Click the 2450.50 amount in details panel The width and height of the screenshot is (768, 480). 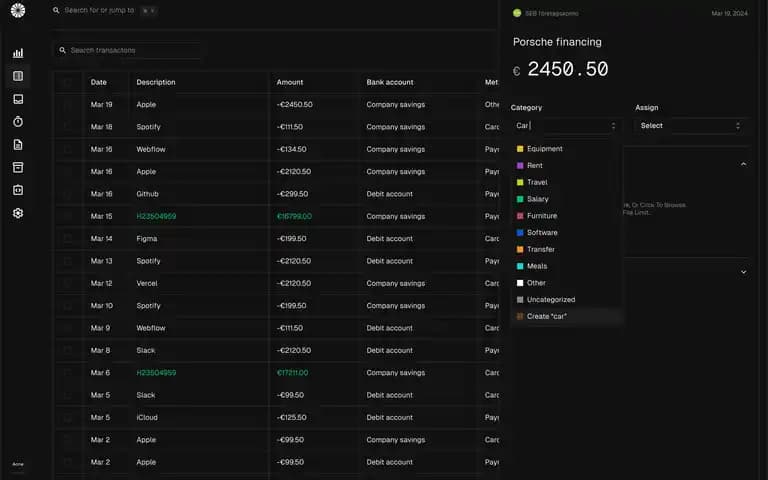coord(568,69)
